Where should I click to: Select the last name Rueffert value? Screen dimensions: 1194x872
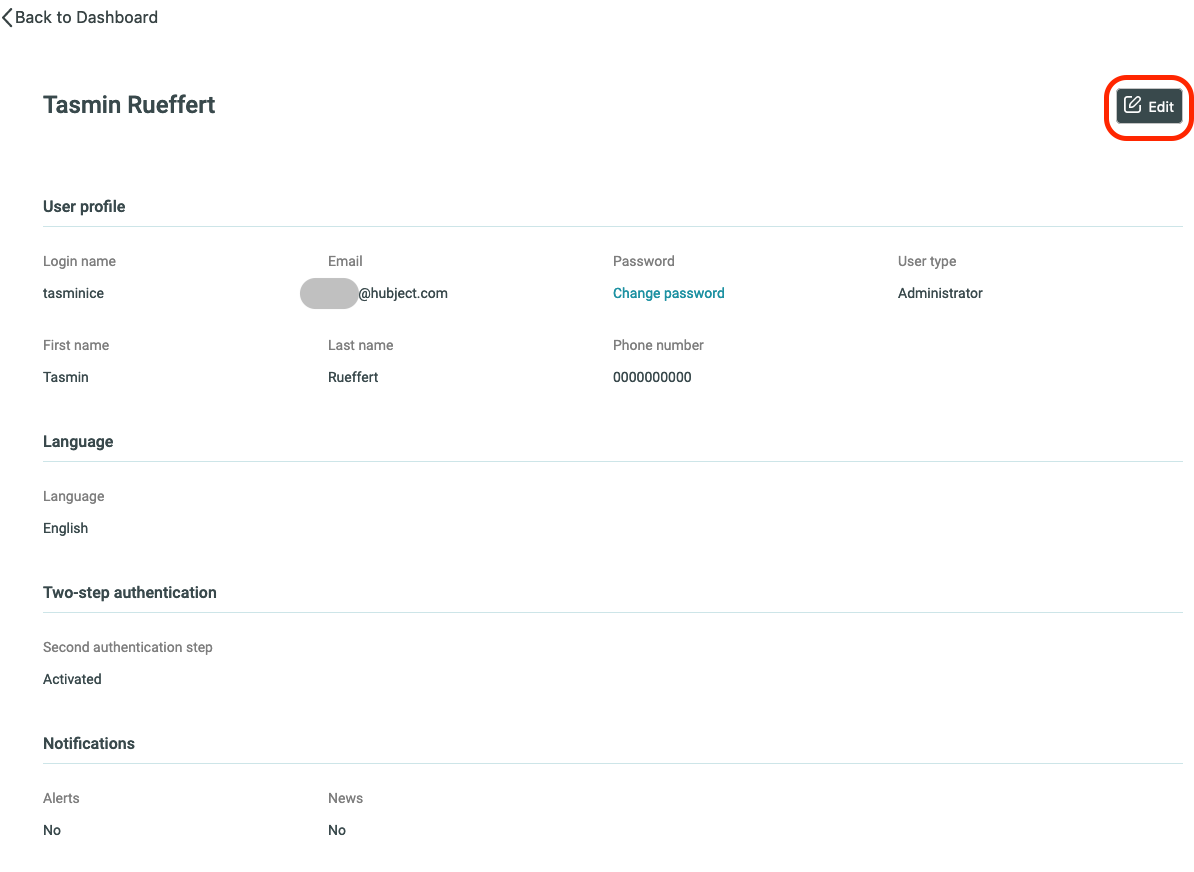(353, 377)
